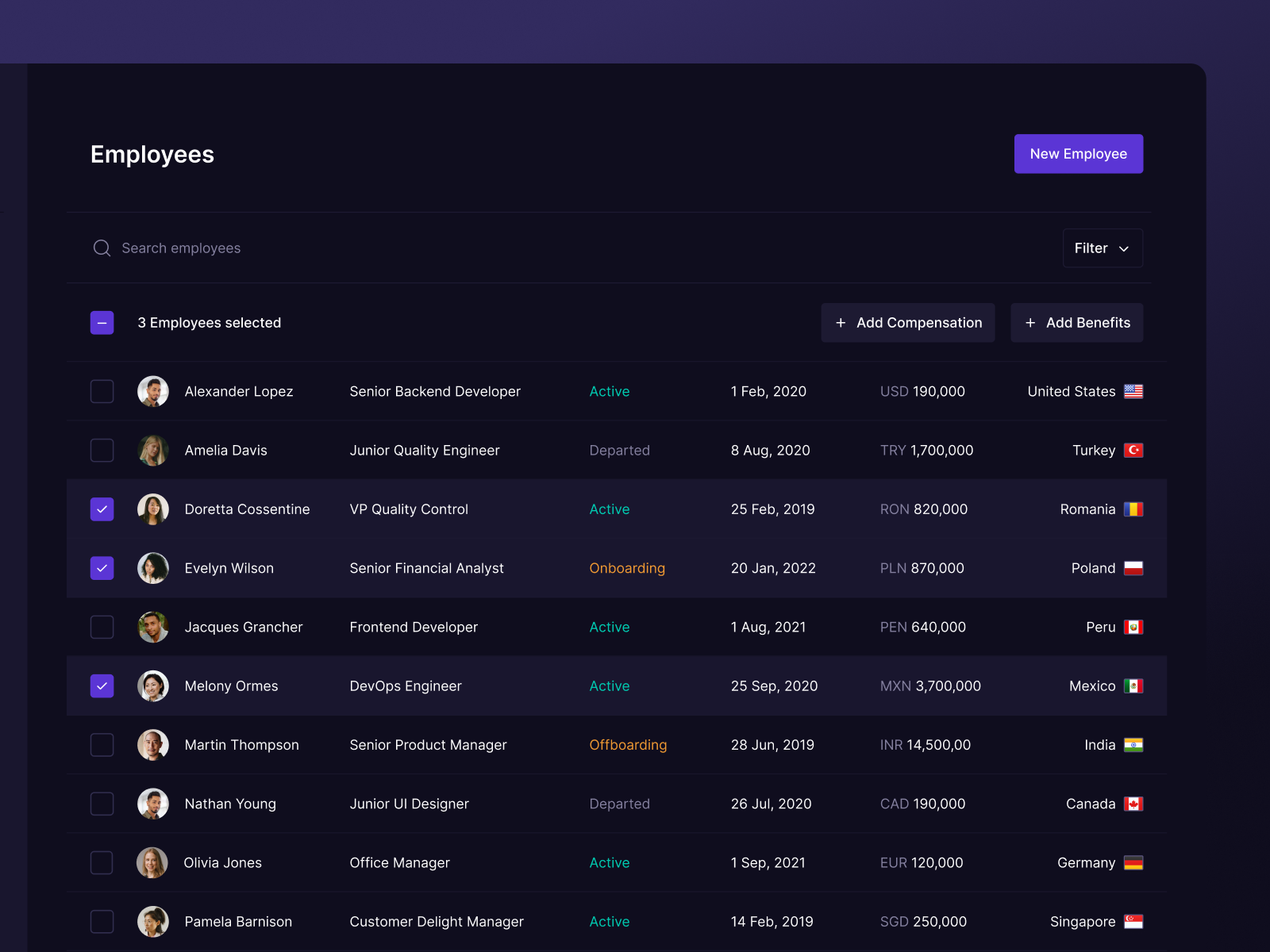Click Add Benefits button

pos(1076,323)
